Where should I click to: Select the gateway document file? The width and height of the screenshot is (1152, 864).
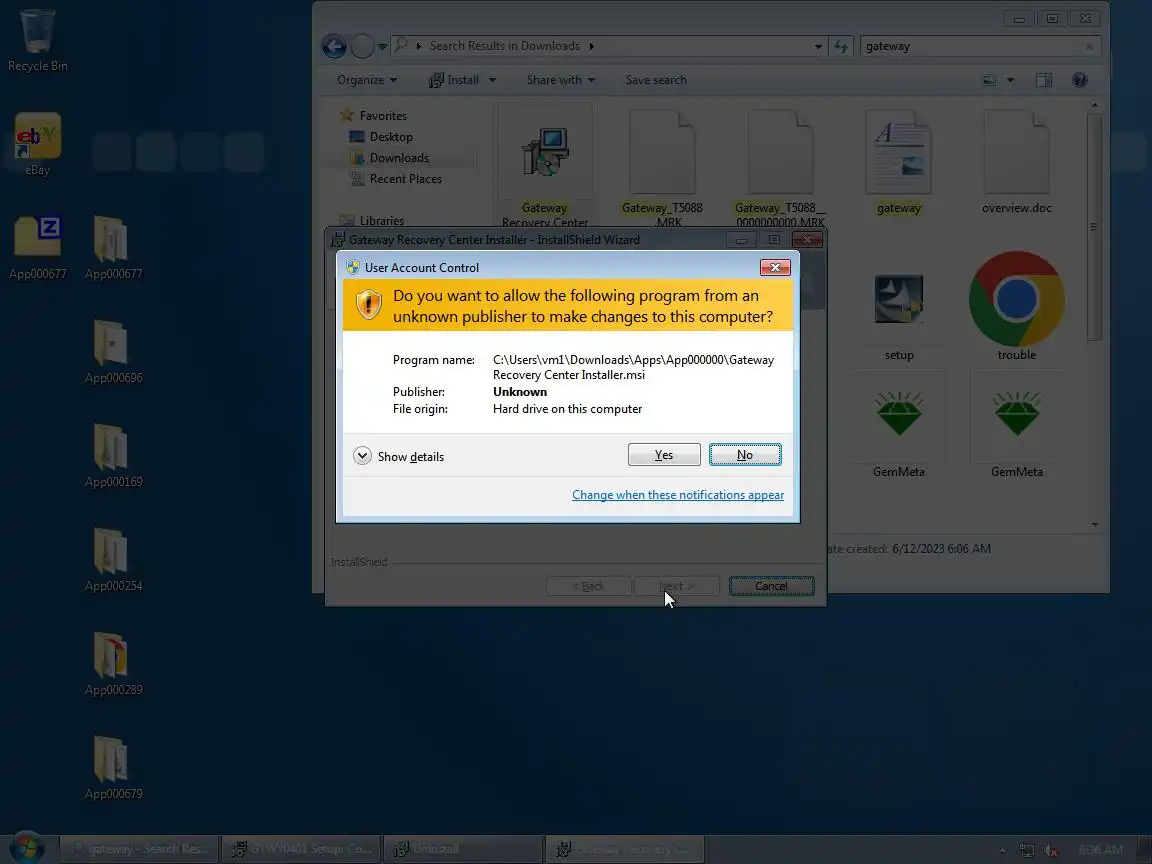point(899,163)
